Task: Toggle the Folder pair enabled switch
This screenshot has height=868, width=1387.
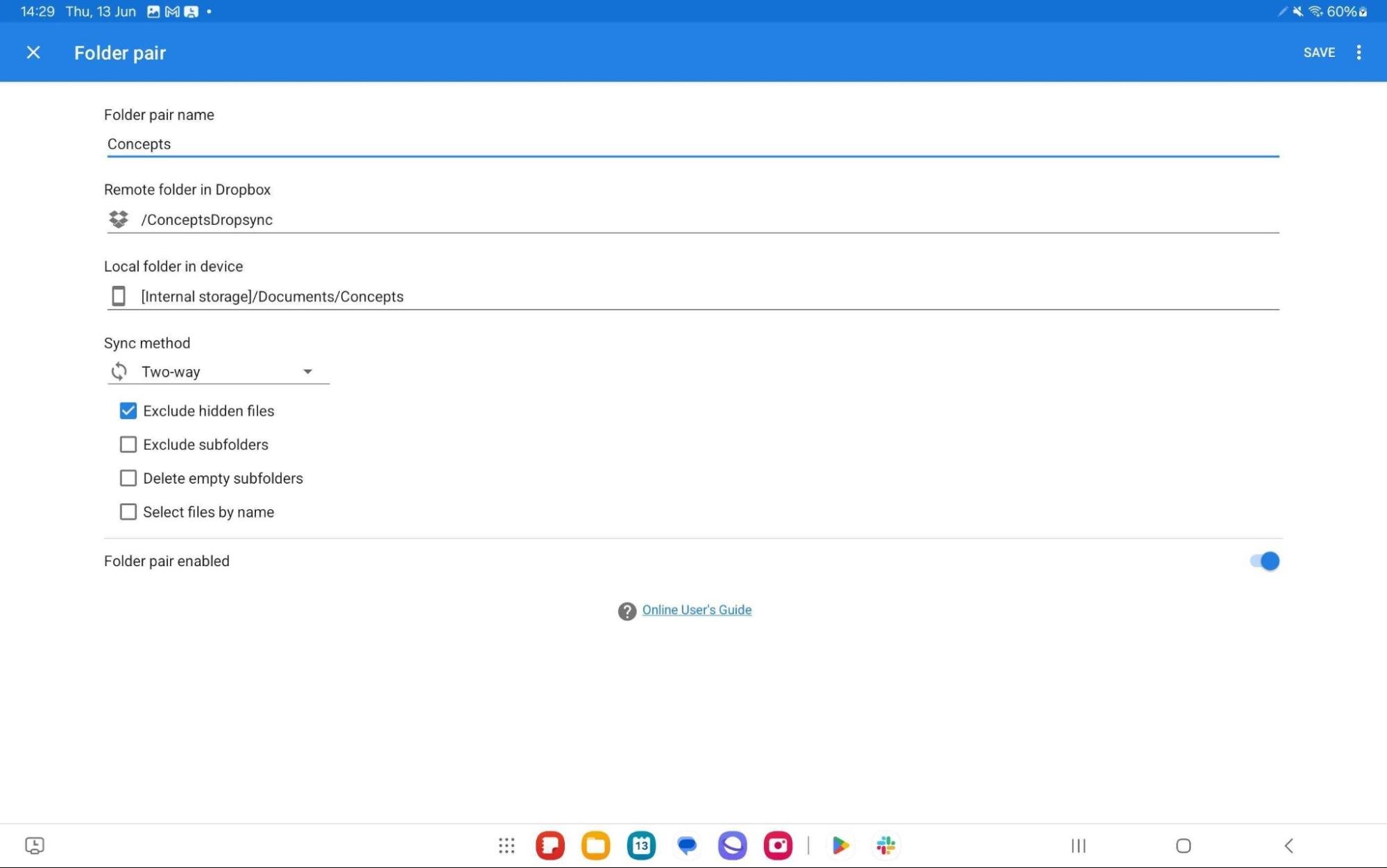Action: coord(1265,561)
